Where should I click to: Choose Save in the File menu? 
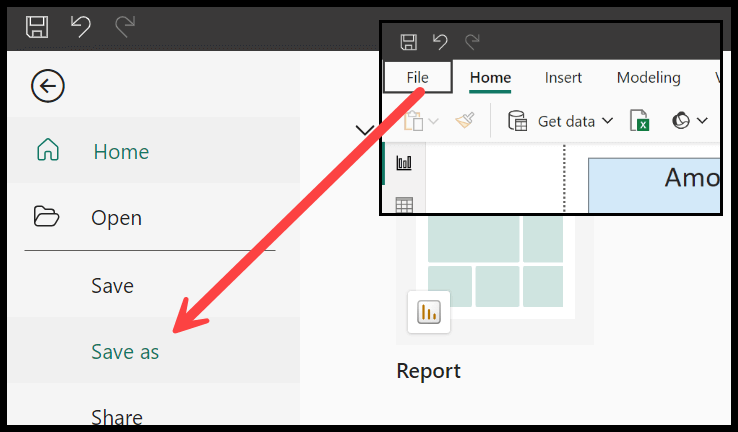[x=153, y=286]
